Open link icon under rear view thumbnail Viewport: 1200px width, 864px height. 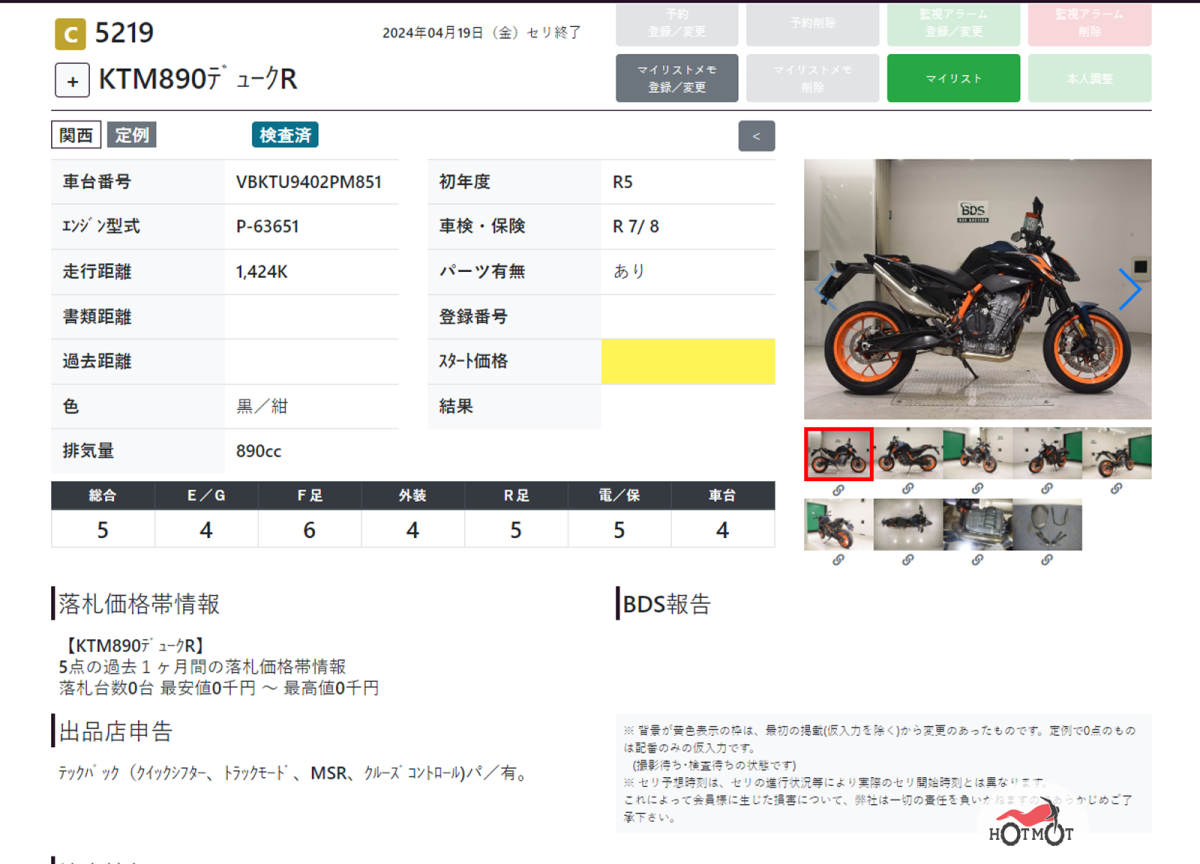tap(1116, 489)
